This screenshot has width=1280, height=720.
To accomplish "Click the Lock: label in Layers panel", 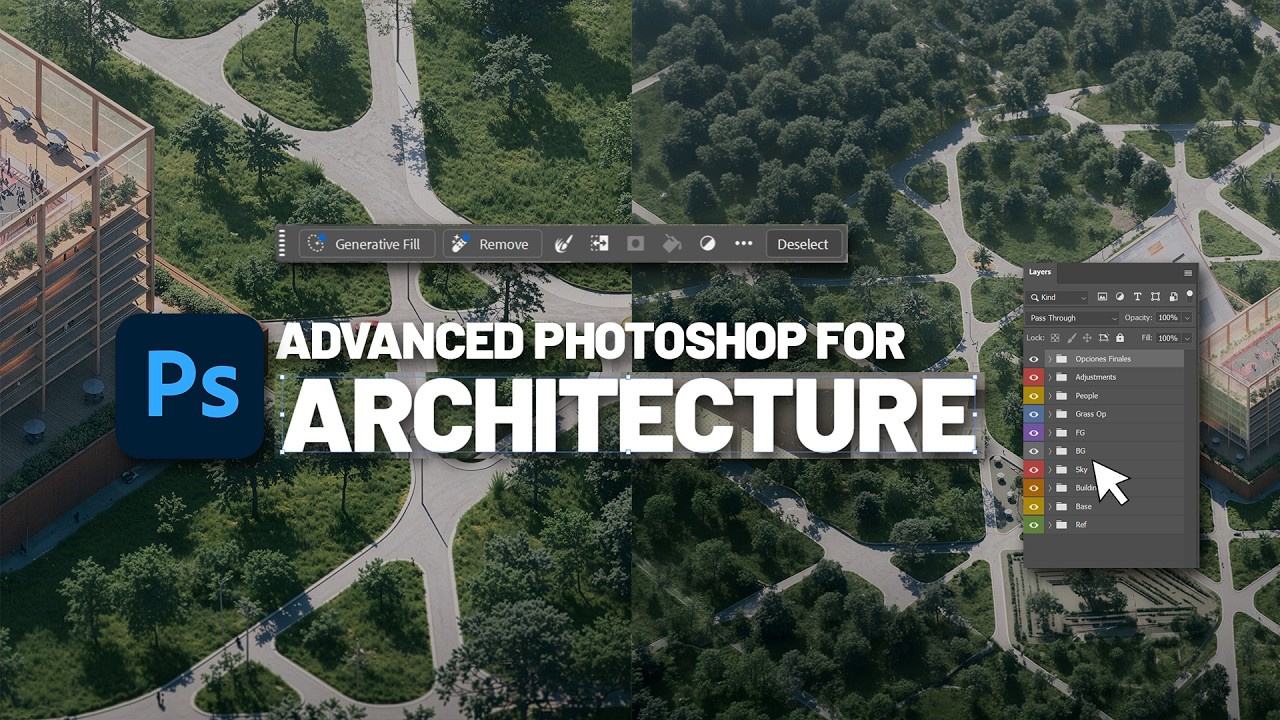I will click(x=1035, y=338).
